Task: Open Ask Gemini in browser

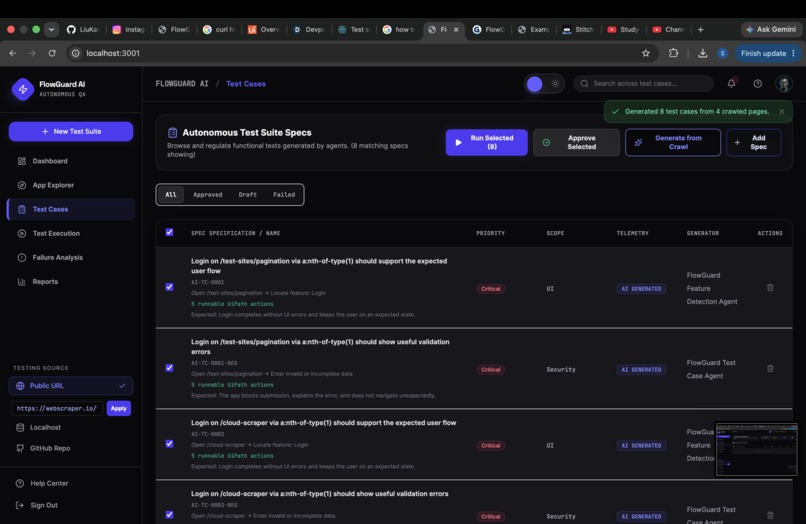Action: click(x=771, y=30)
